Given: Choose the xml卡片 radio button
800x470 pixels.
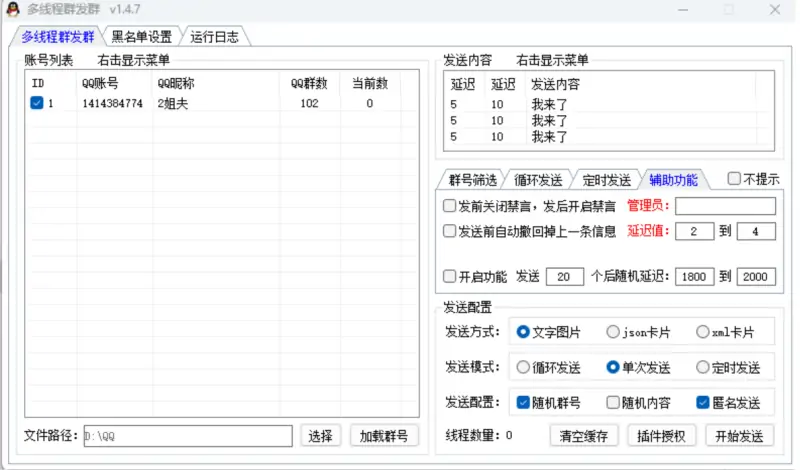Looking at the screenshot, I should click(703, 332).
